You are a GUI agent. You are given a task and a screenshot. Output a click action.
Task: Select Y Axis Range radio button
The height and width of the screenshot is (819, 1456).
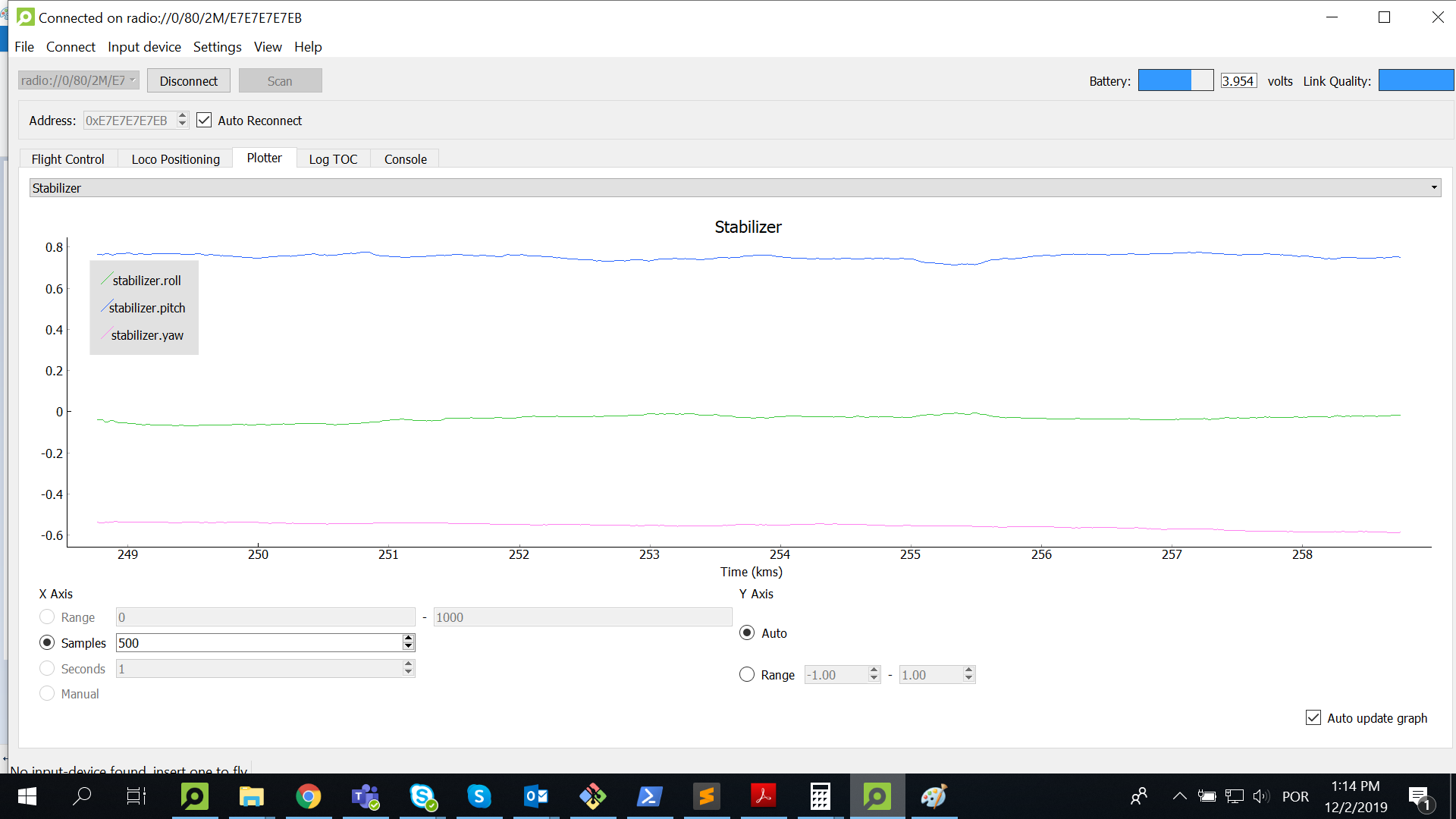[747, 674]
